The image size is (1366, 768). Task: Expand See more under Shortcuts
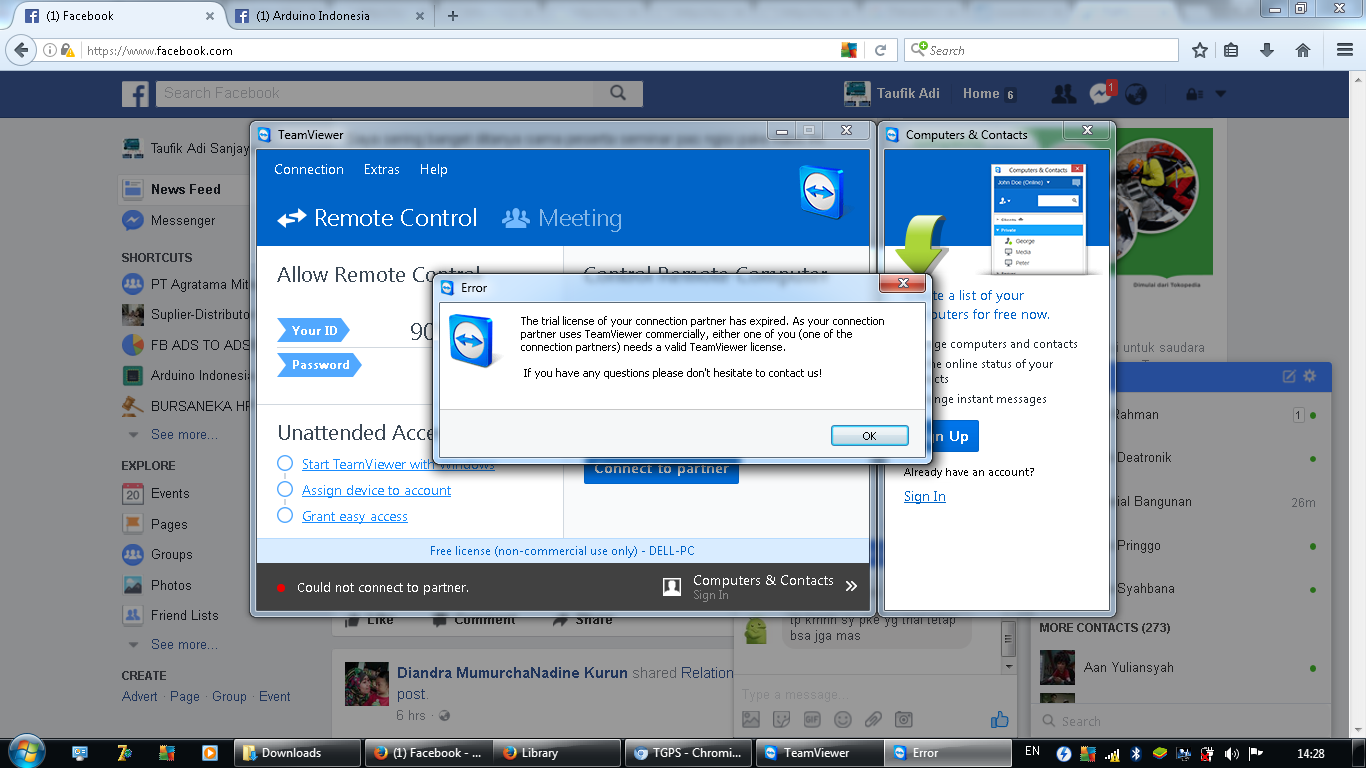(183, 435)
